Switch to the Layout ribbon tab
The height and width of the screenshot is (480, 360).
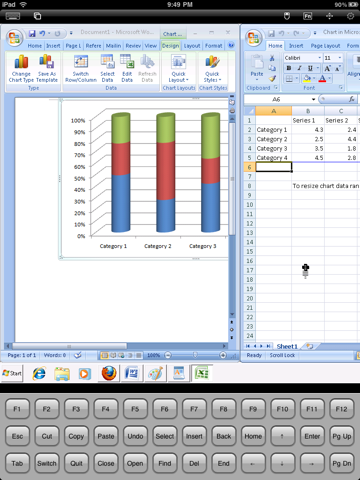pos(192,46)
